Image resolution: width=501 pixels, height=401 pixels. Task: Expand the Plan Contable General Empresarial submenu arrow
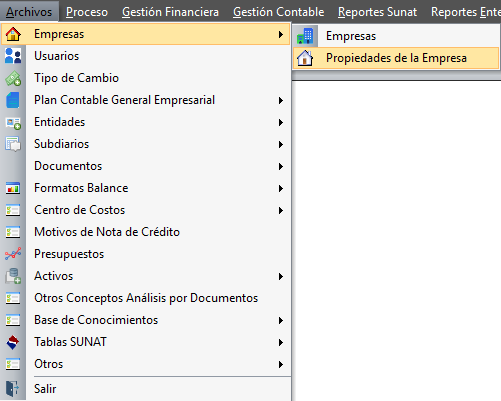[281, 100]
